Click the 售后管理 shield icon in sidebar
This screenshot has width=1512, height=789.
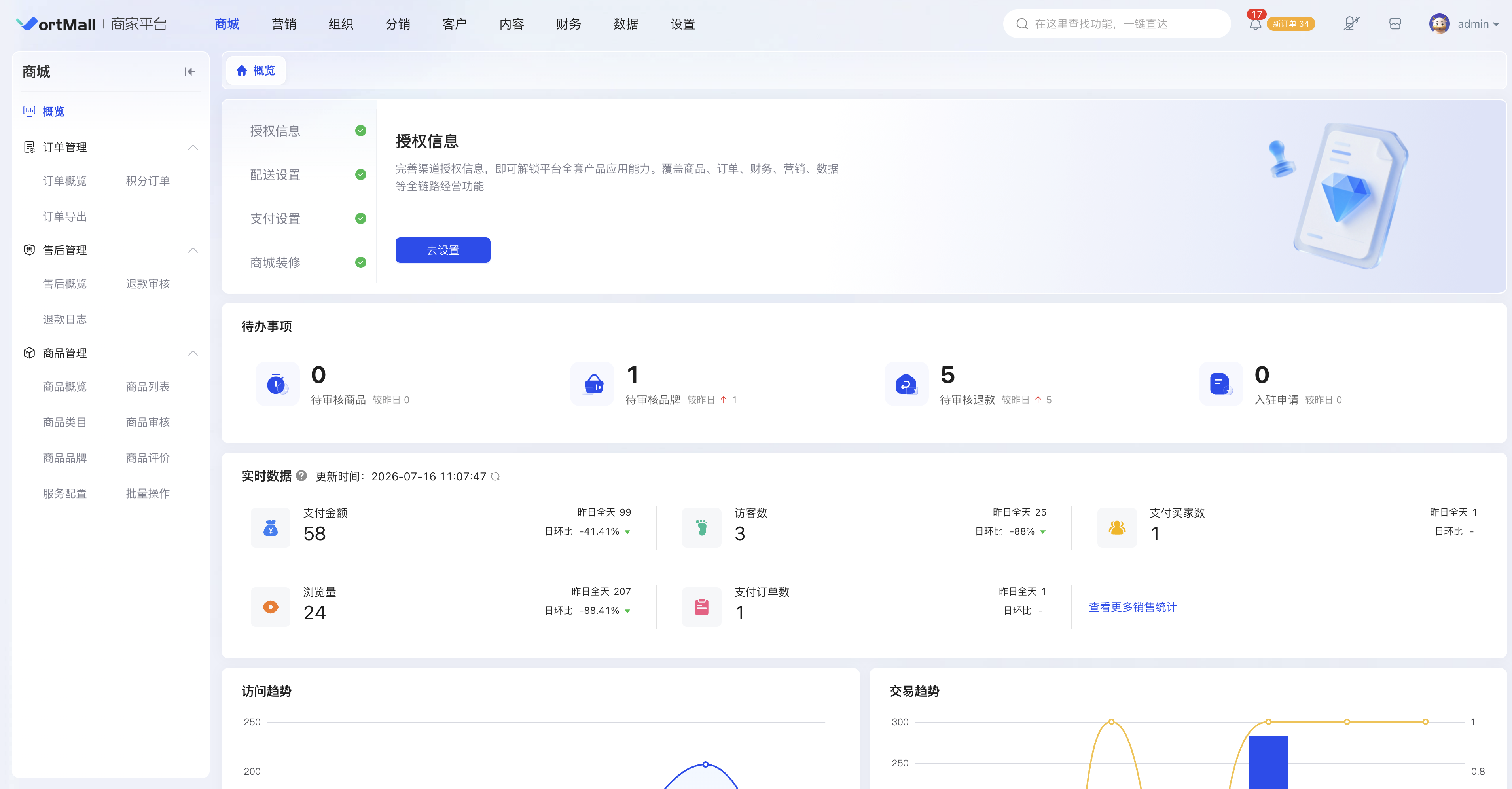(x=29, y=250)
